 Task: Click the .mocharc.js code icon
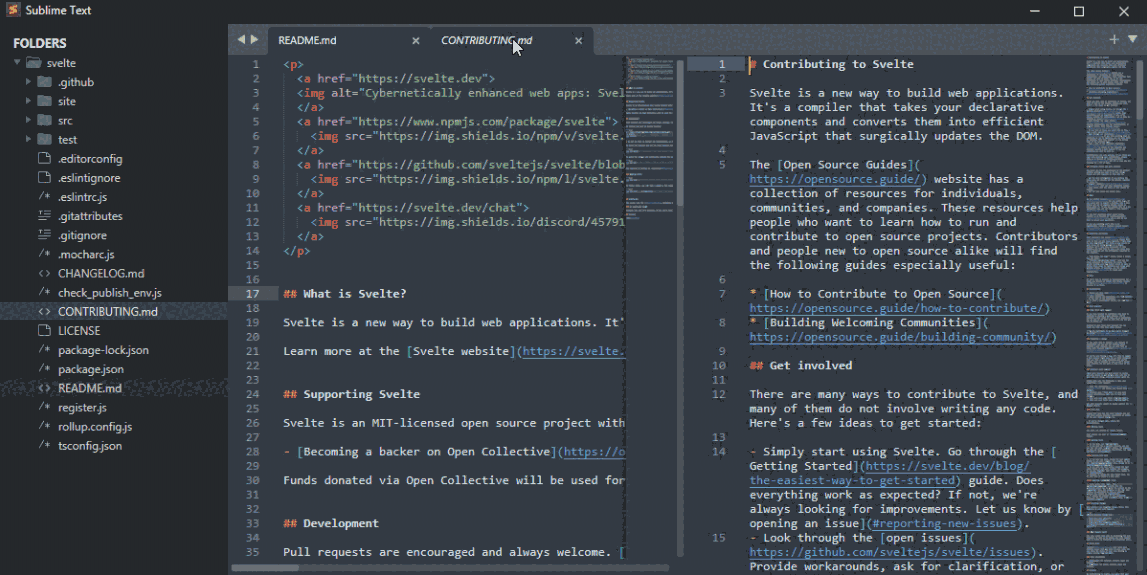(x=45, y=254)
